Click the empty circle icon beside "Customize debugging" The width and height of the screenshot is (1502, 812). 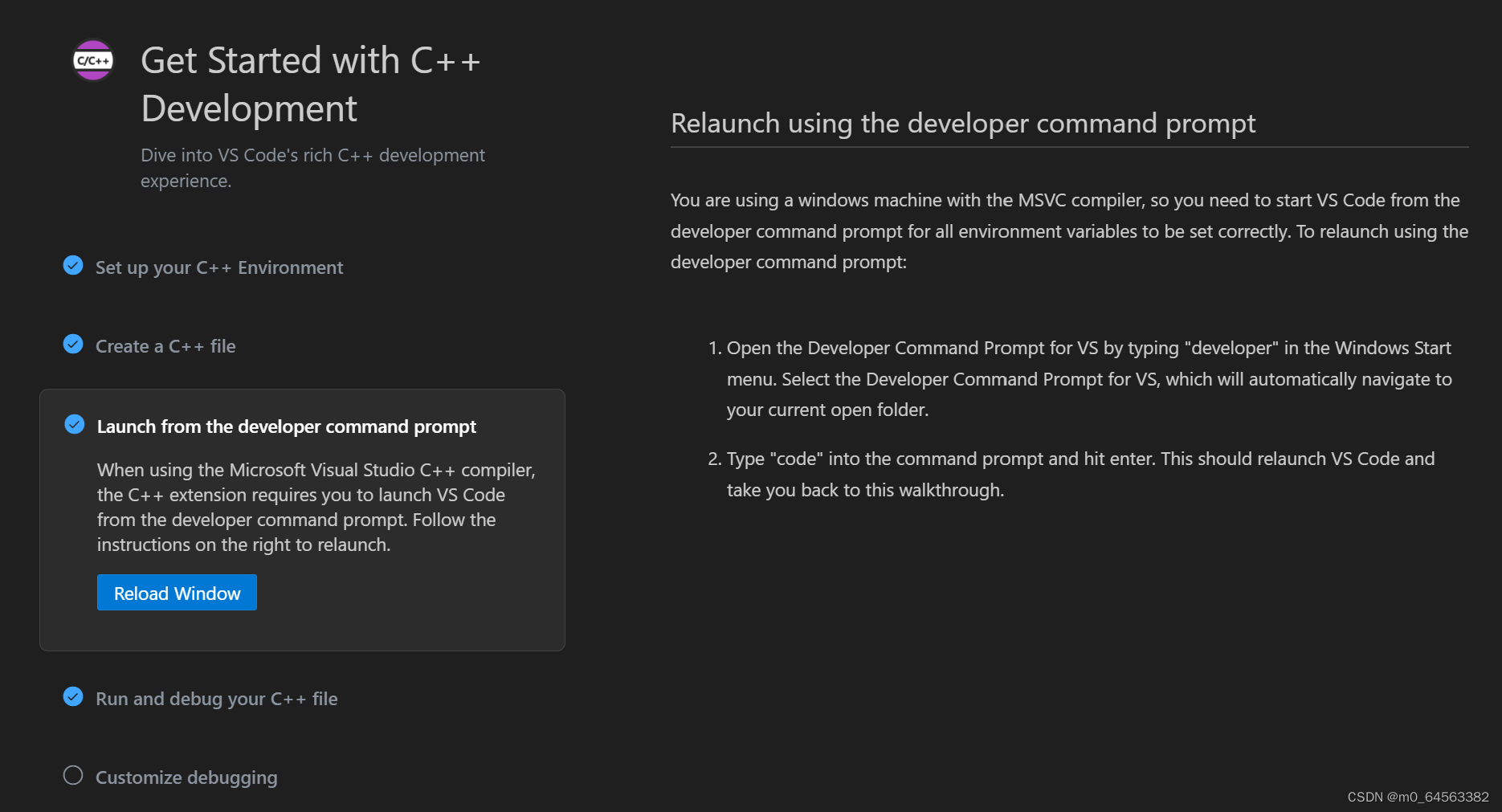click(x=72, y=775)
